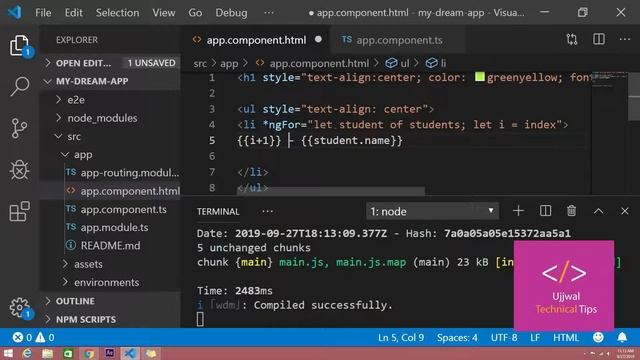Open the Search view in activity bar

click(x=19, y=86)
